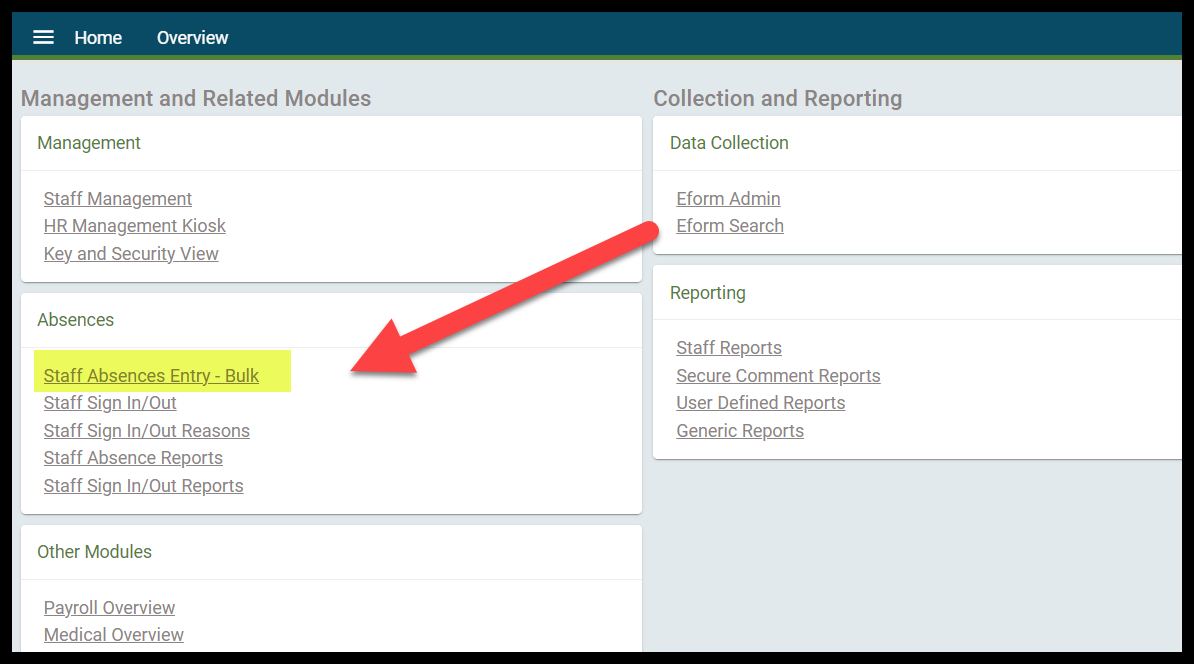Open Payroll Overview module
This screenshot has width=1194, height=664.
click(x=109, y=608)
